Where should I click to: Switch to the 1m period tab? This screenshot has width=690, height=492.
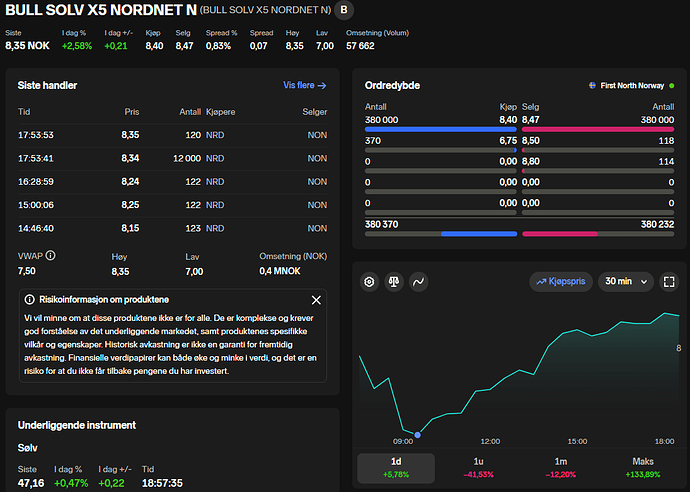567,467
